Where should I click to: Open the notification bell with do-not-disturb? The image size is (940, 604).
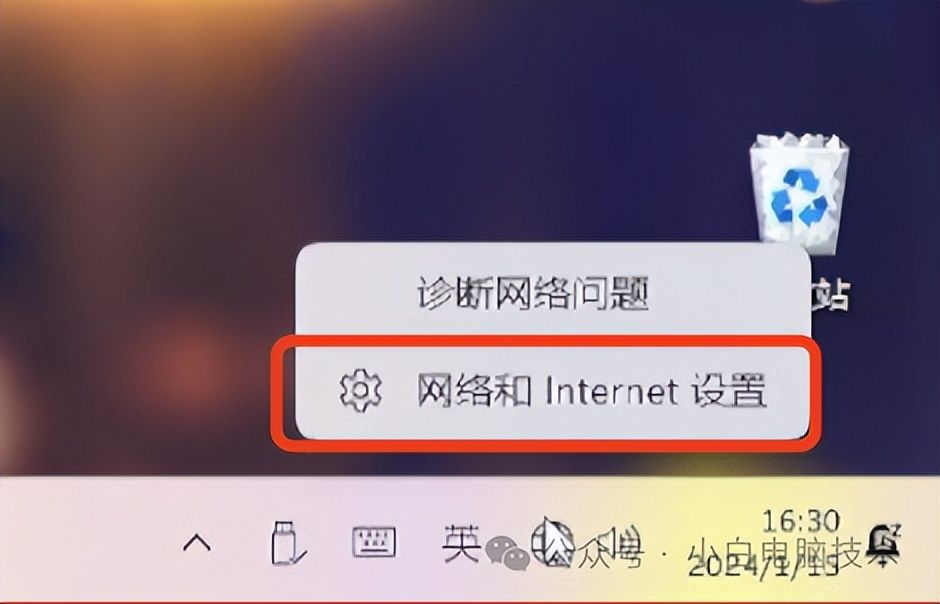pos(887,542)
